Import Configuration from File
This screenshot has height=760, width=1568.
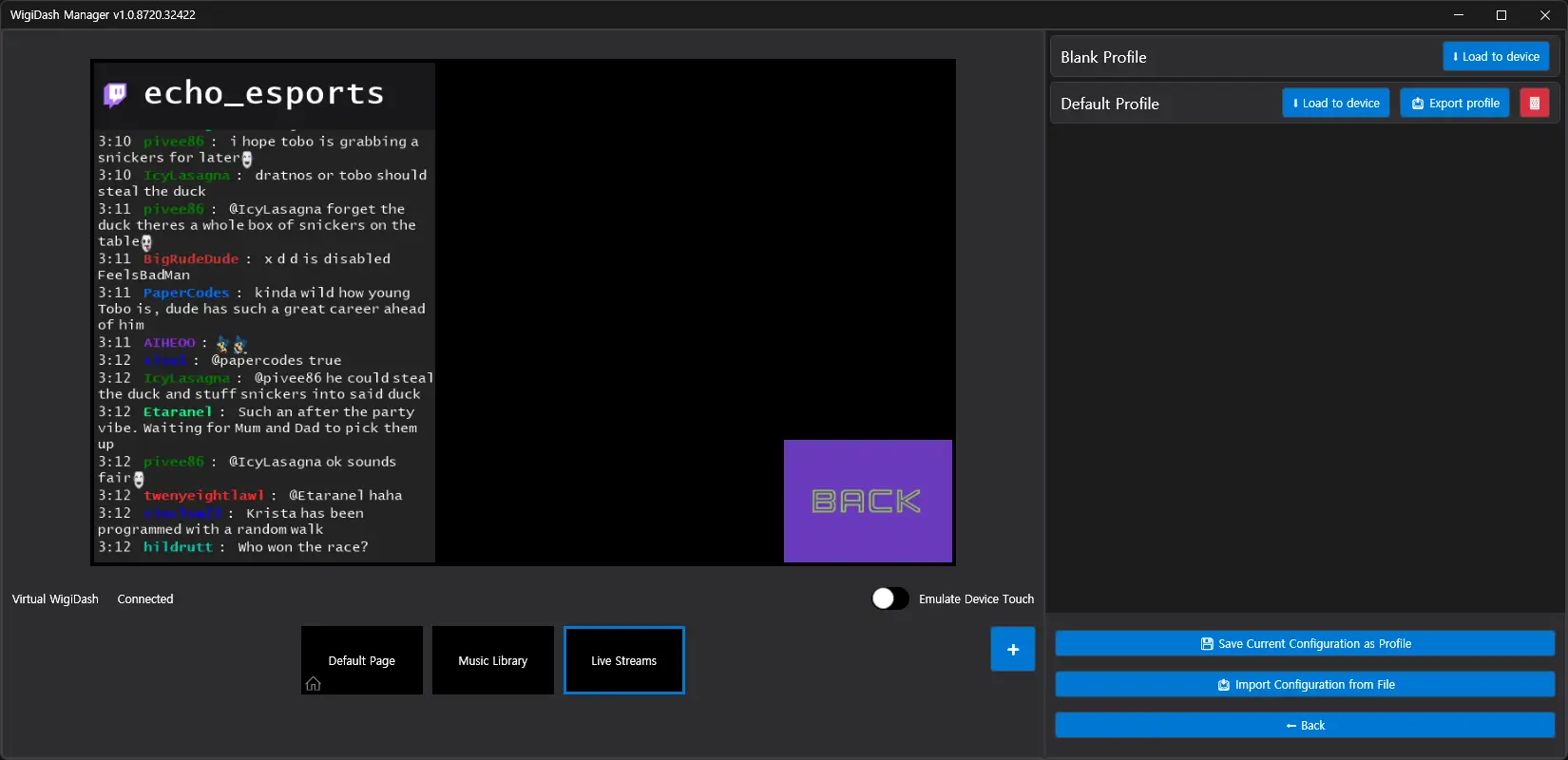pos(1305,685)
